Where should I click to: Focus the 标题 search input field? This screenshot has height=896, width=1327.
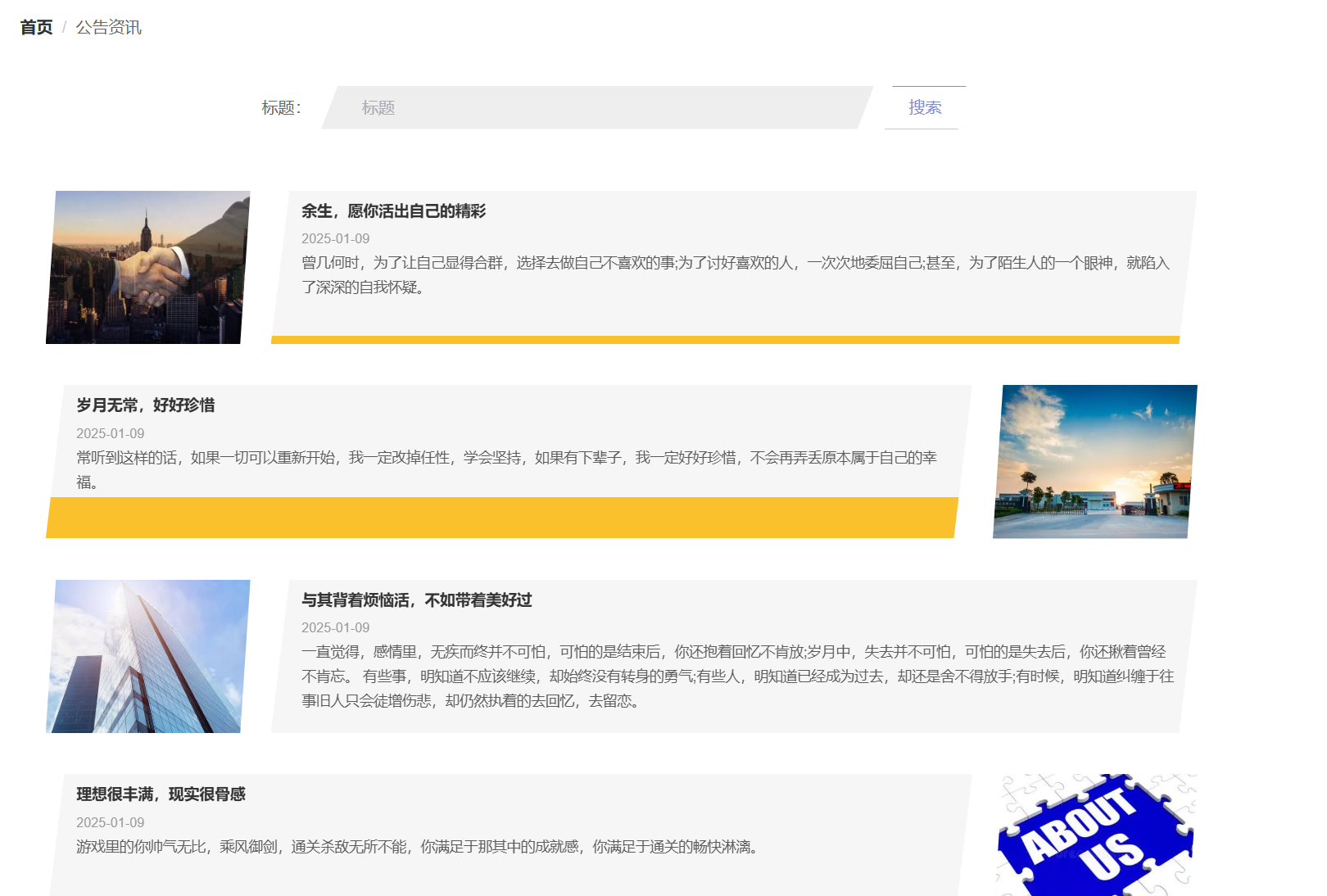point(598,107)
